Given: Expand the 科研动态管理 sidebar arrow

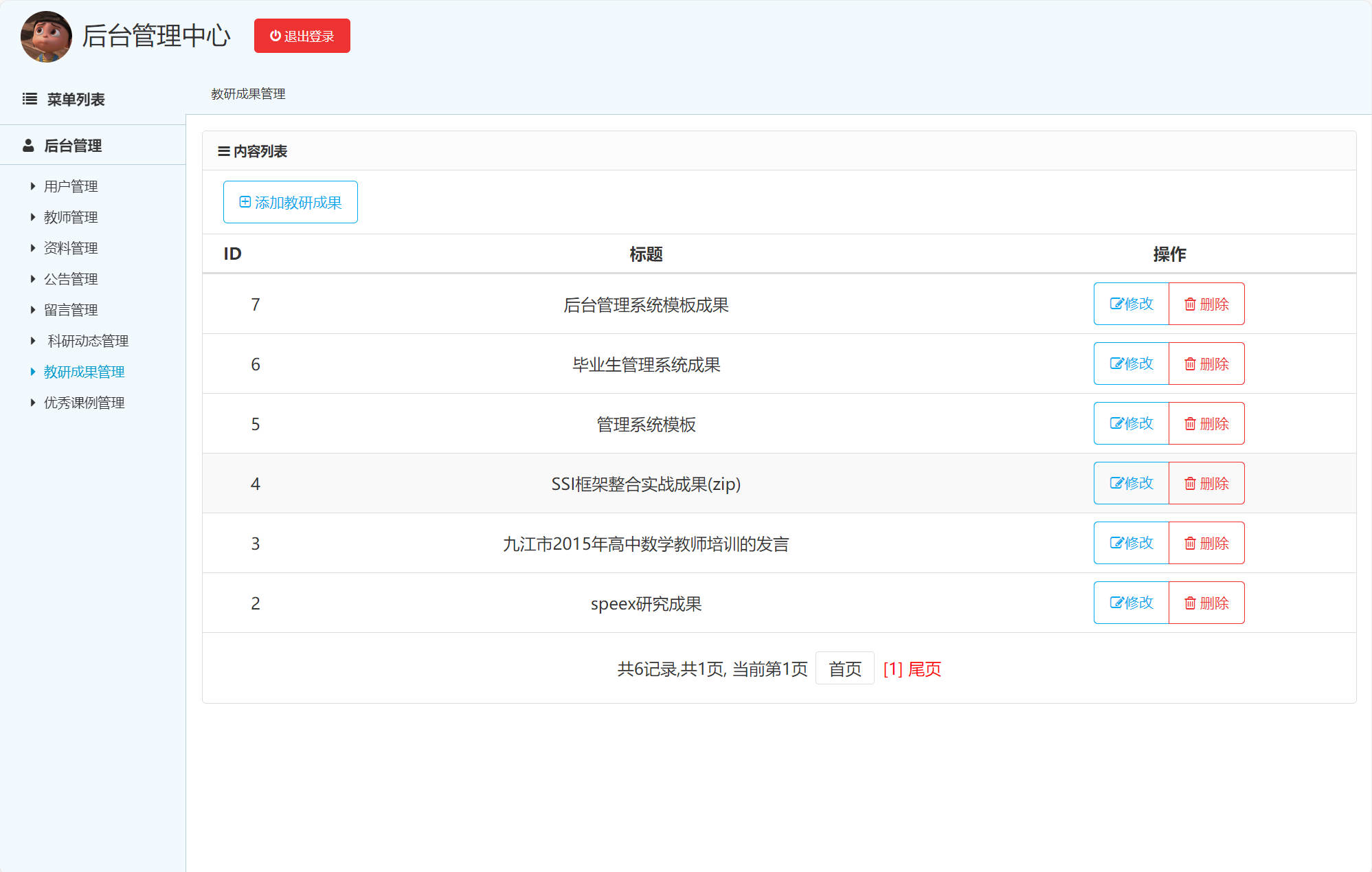Looking at the screenshot, I should coord(32,341).
